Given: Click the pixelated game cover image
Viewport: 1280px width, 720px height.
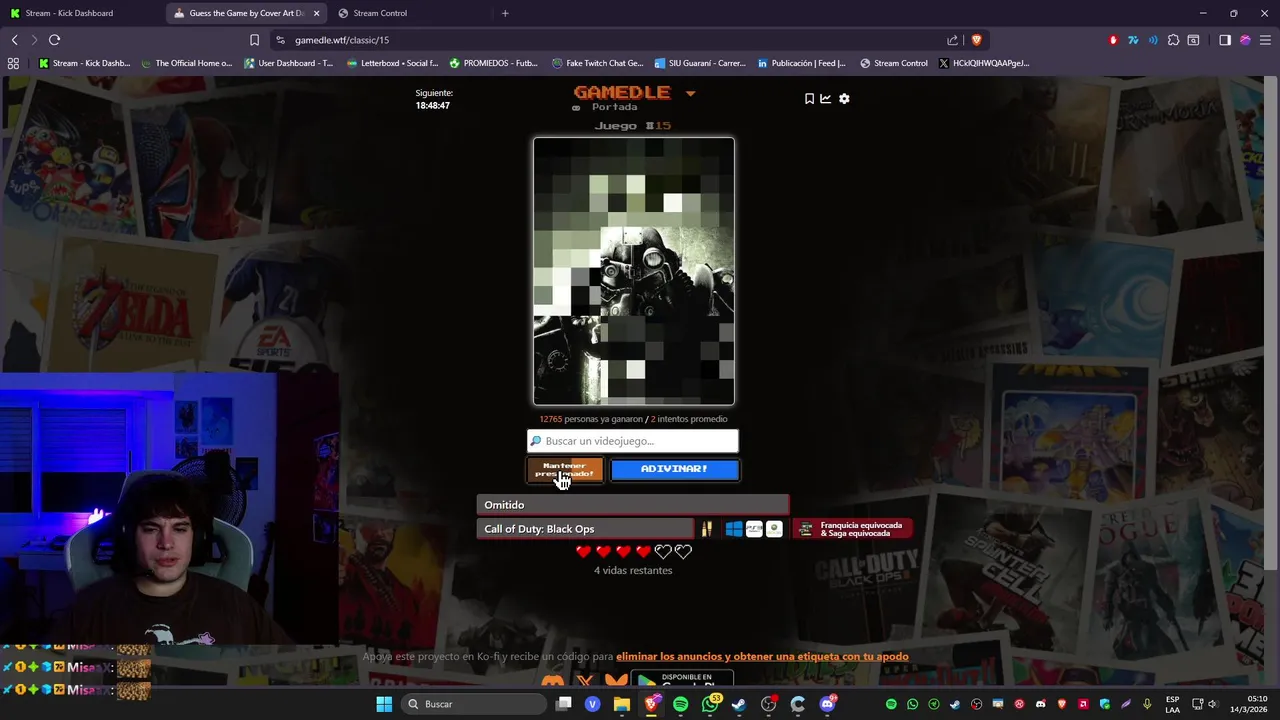Looking at the screenshot, I should 634,271.
